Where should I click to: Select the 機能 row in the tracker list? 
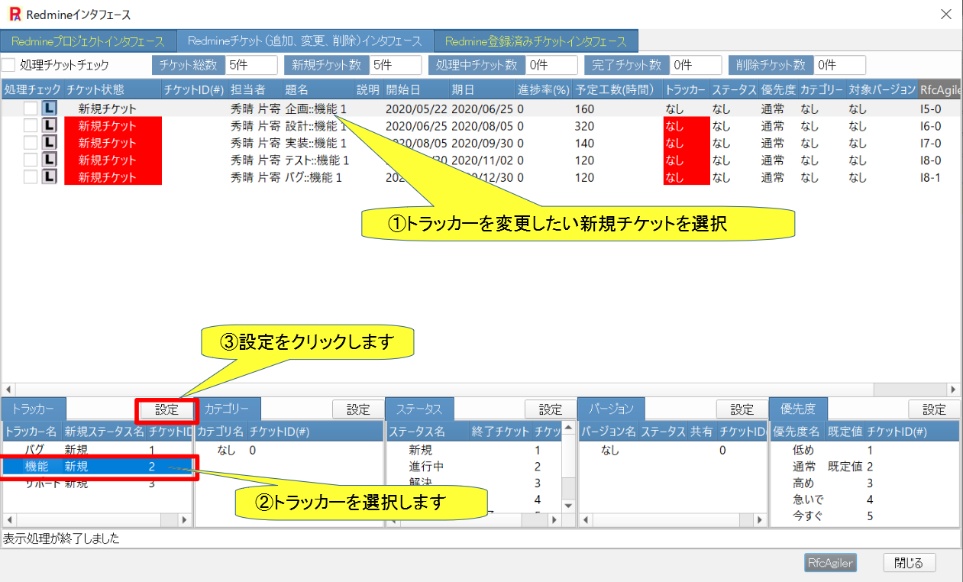97,467
